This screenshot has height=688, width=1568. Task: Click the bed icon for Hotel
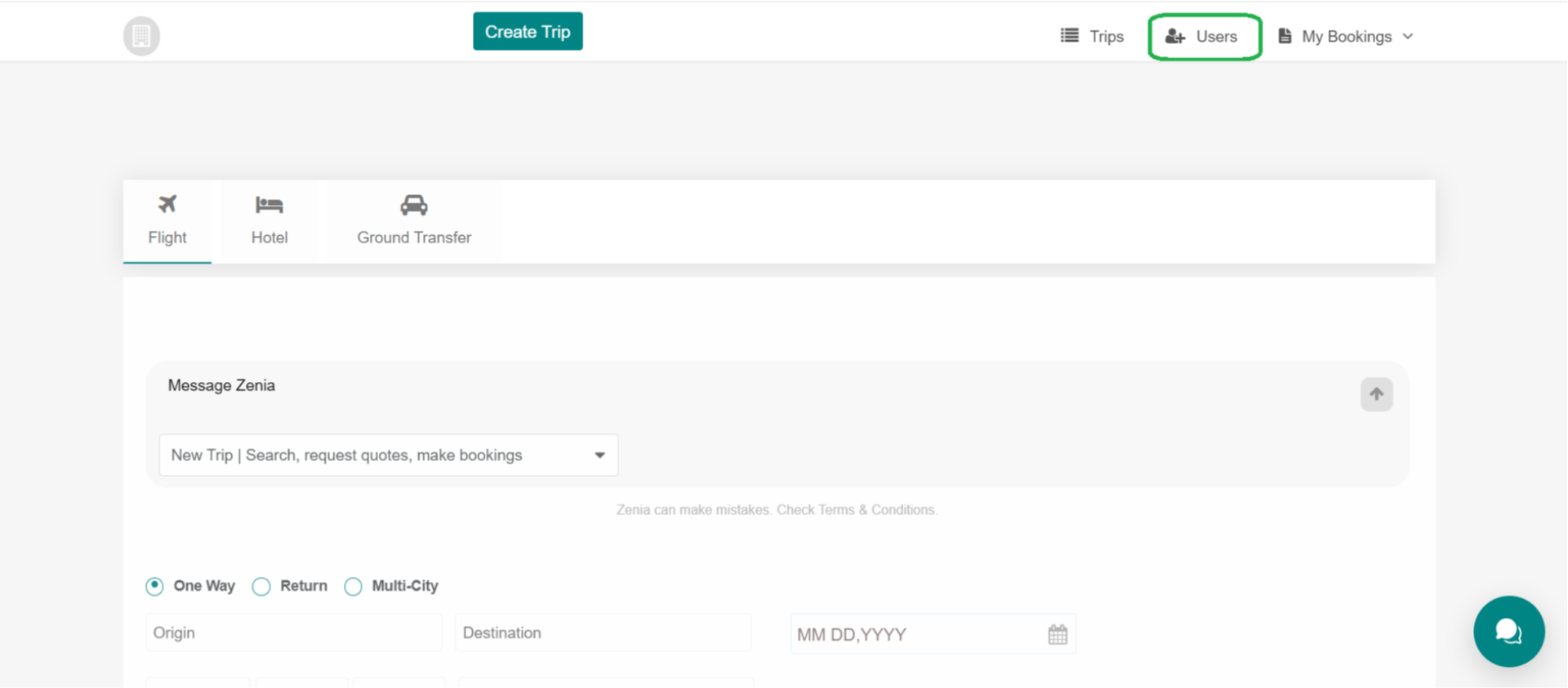(x=269, y=205)
